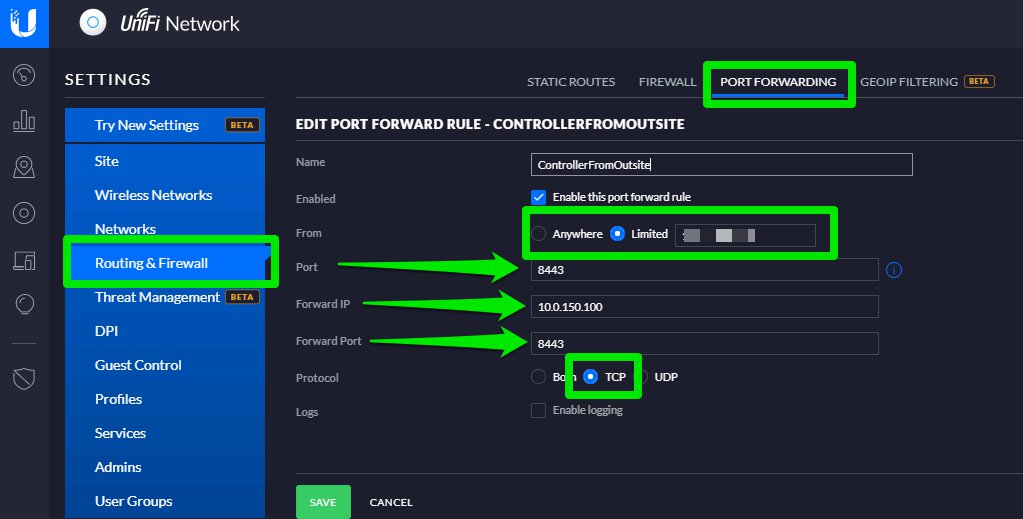Switch to the Static Routes tab
Image resolution: width=1023 pixels, height=519 pixels.
(571, 82)
